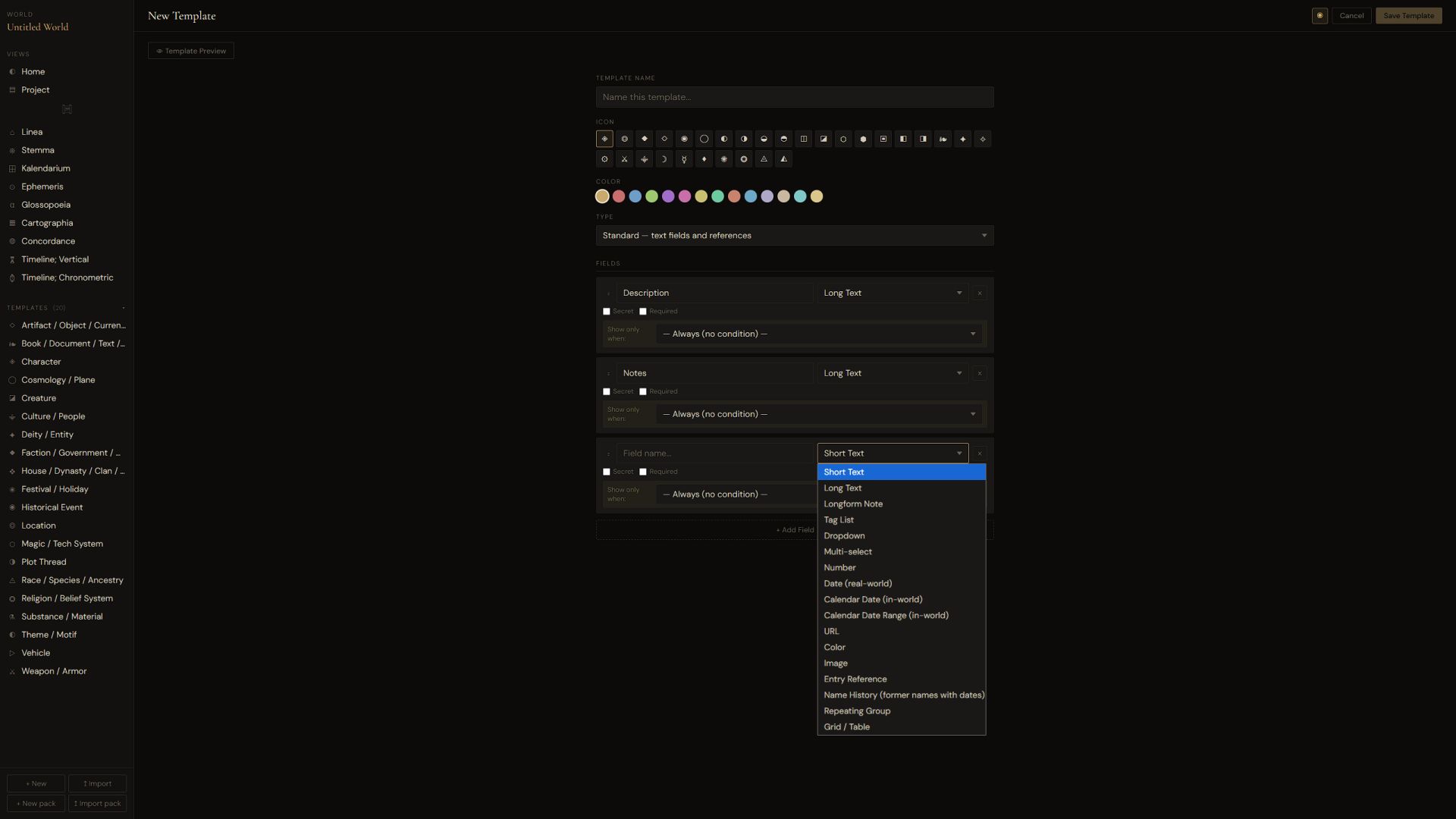Select the circle with bottom half filled icon
This screenshot has width=1456, height=819.
[x=764, y=139]
